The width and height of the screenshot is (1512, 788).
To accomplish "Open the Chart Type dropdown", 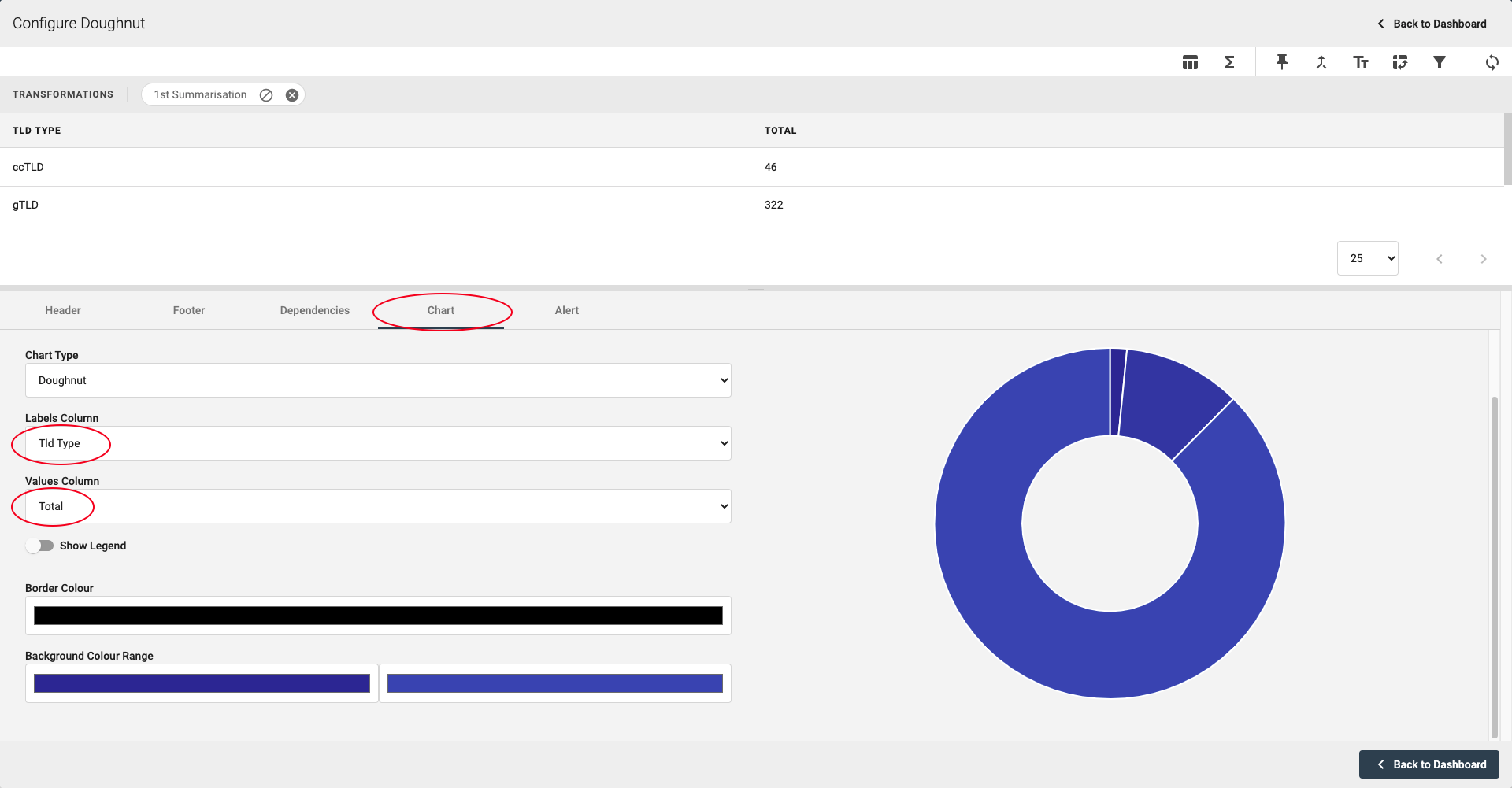I will [x=378, y=380].
